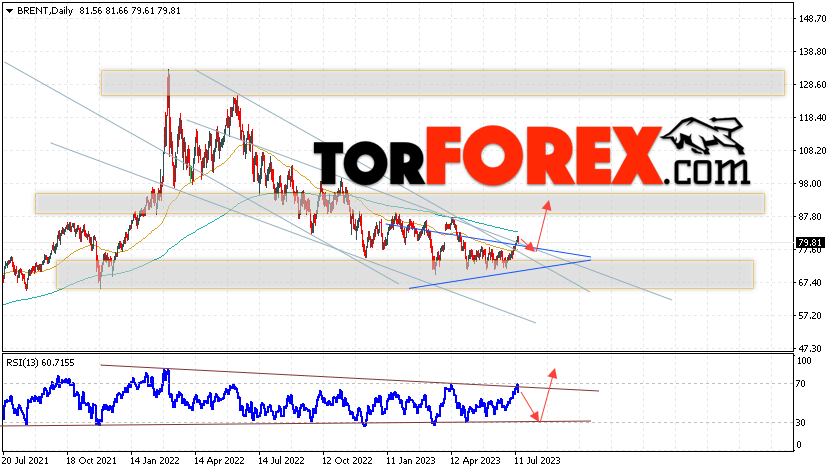Click the 98.00 price axis label
833x472 pixels.
pos(811,183)
